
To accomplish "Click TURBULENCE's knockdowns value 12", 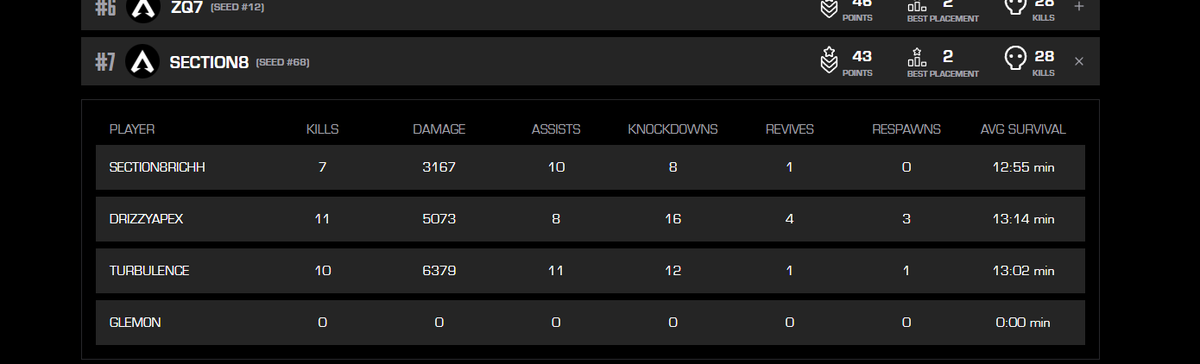I will [x=673, y=271].
